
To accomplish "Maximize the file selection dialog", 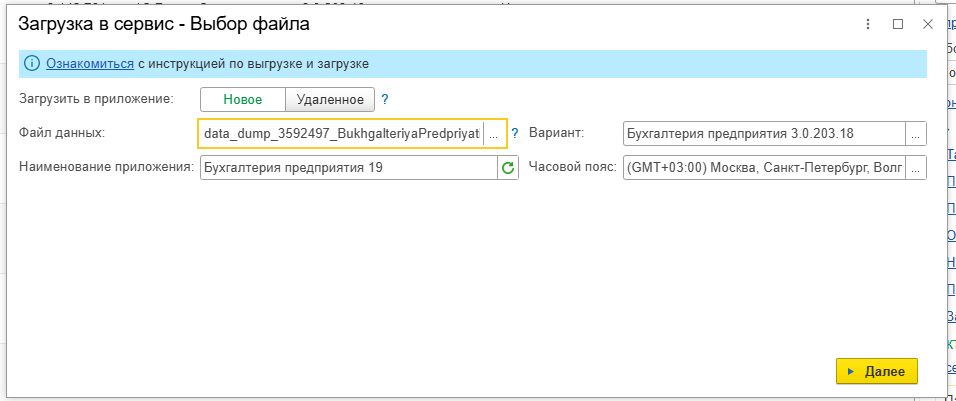I will click(897, 24).
